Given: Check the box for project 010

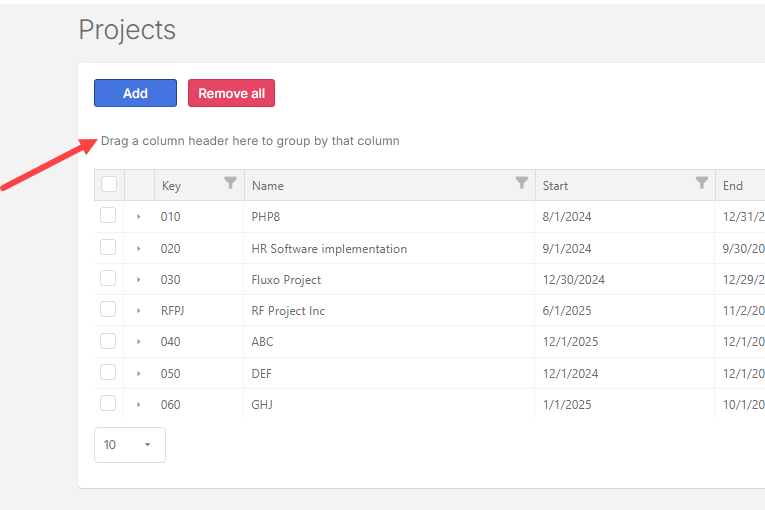Looking at the screenshot, I should coord(108,216).
